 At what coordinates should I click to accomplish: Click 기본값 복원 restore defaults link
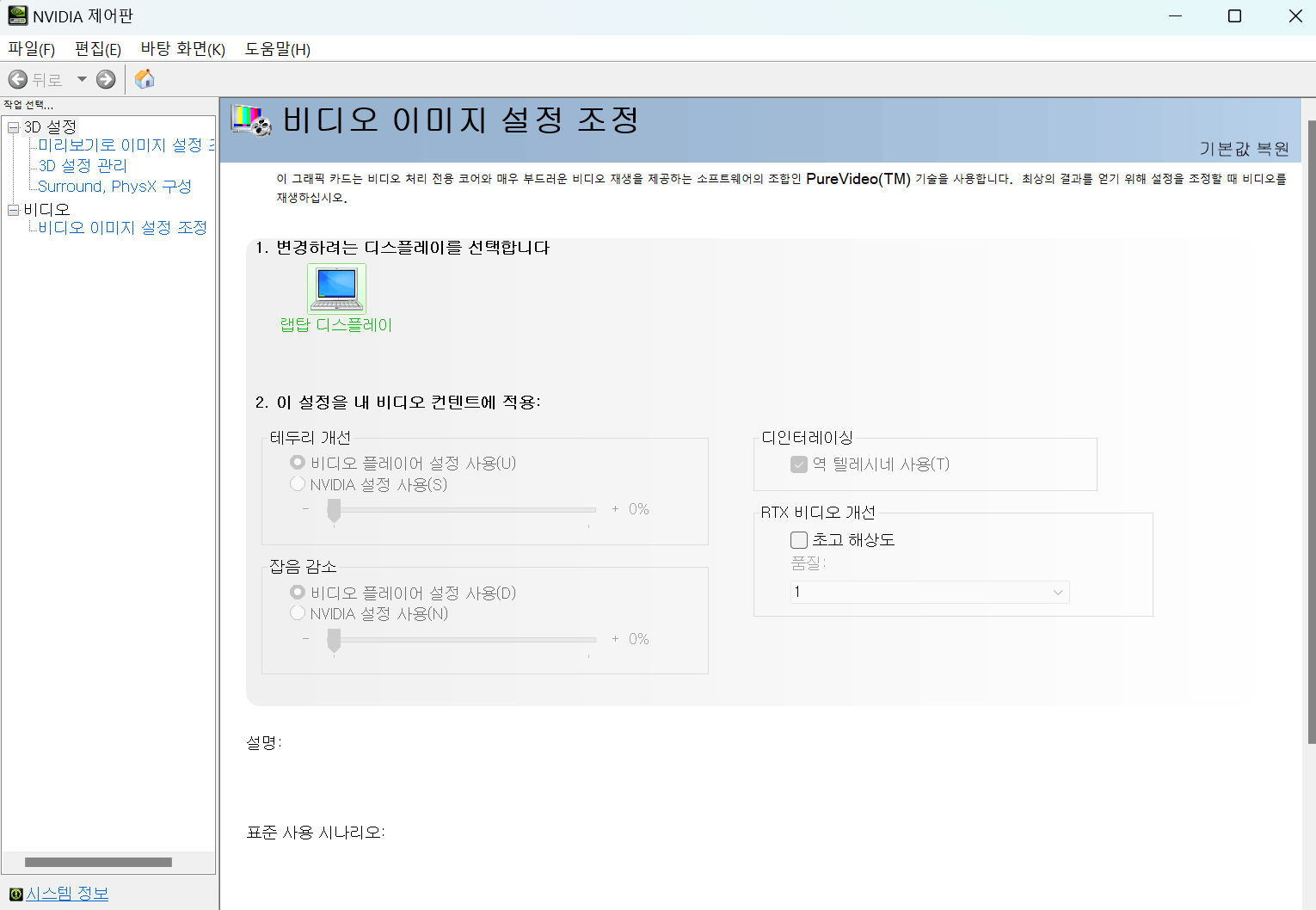1245,149
